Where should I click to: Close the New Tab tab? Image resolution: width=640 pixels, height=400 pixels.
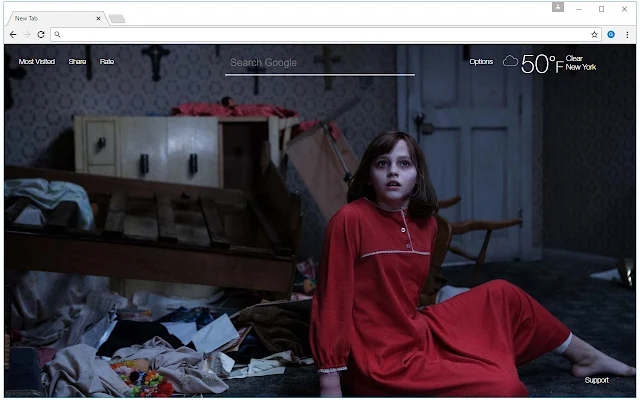(x=98, y=18)
